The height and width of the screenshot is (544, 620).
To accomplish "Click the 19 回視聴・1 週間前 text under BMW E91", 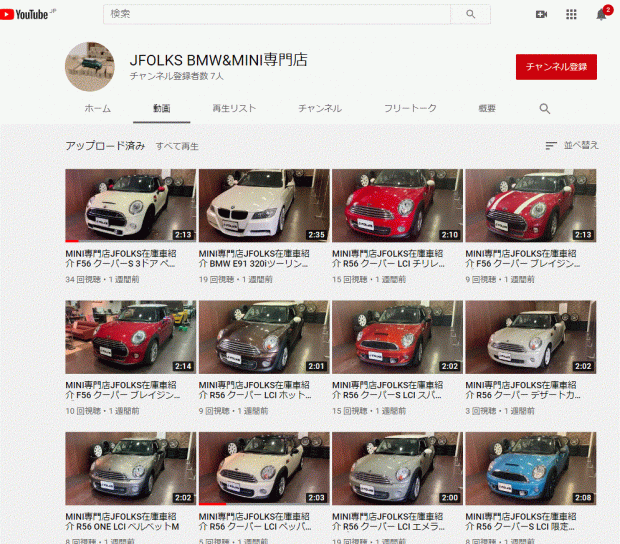I will 236,280.
